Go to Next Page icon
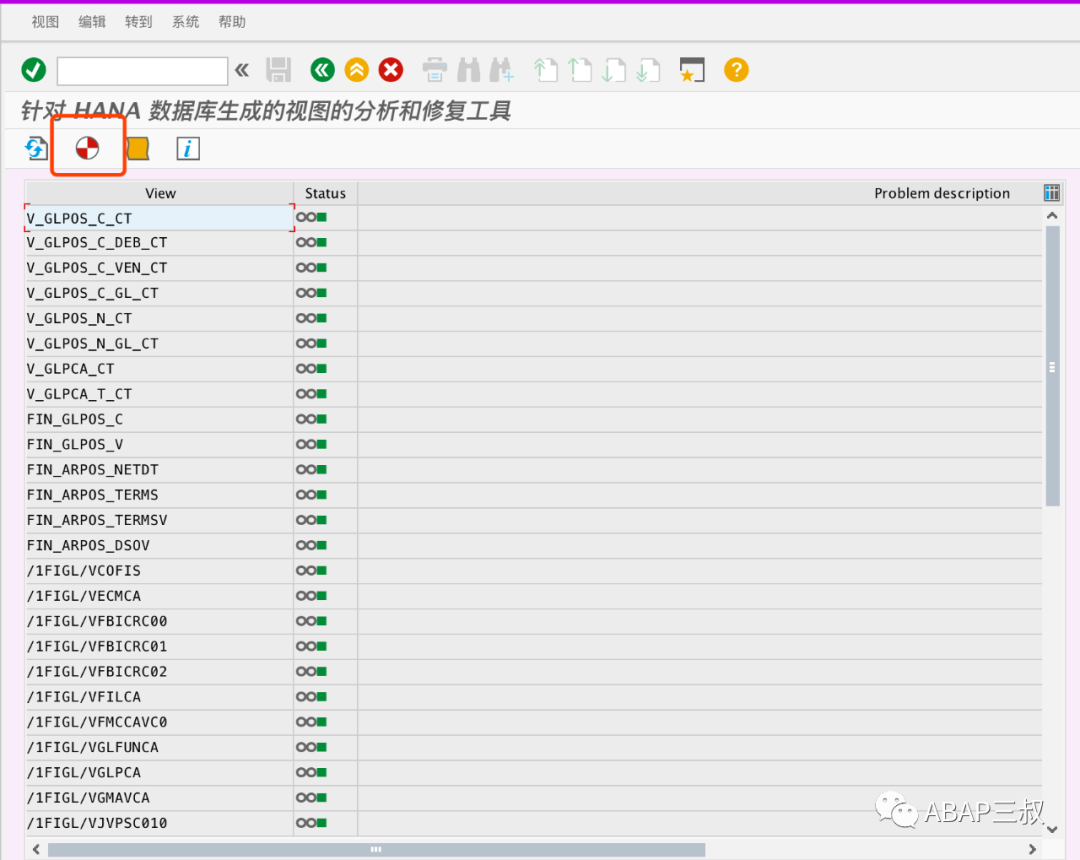This screenshot has width=1080, height=860. 613,70
